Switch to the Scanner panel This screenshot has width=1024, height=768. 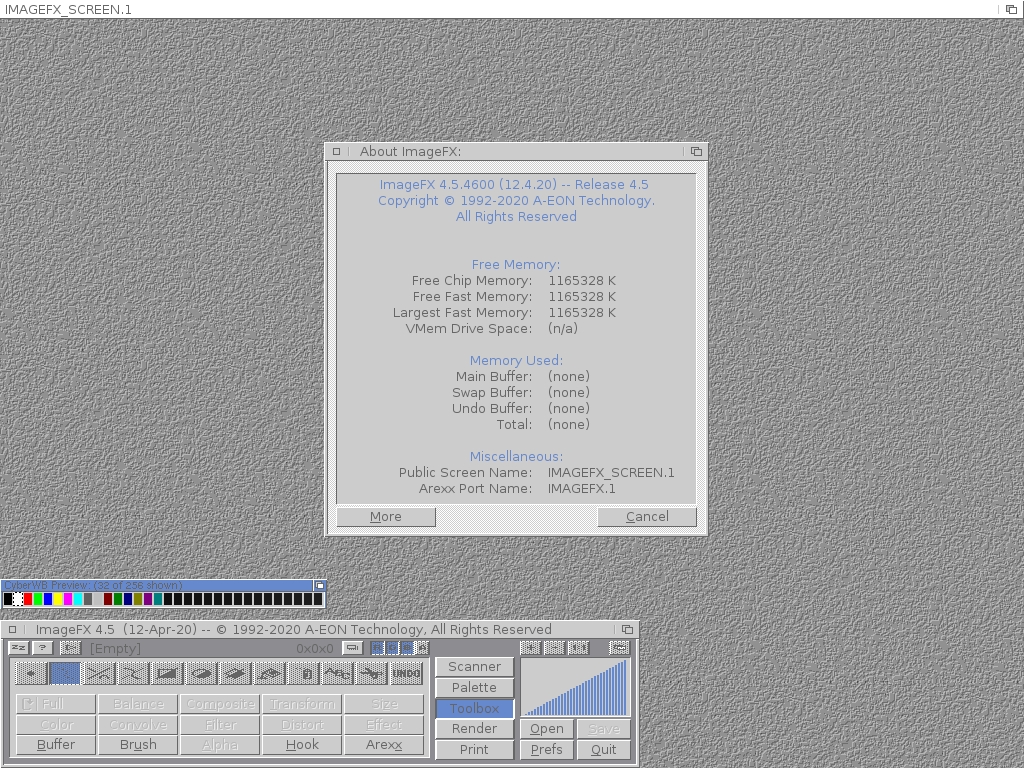[474, 666]
